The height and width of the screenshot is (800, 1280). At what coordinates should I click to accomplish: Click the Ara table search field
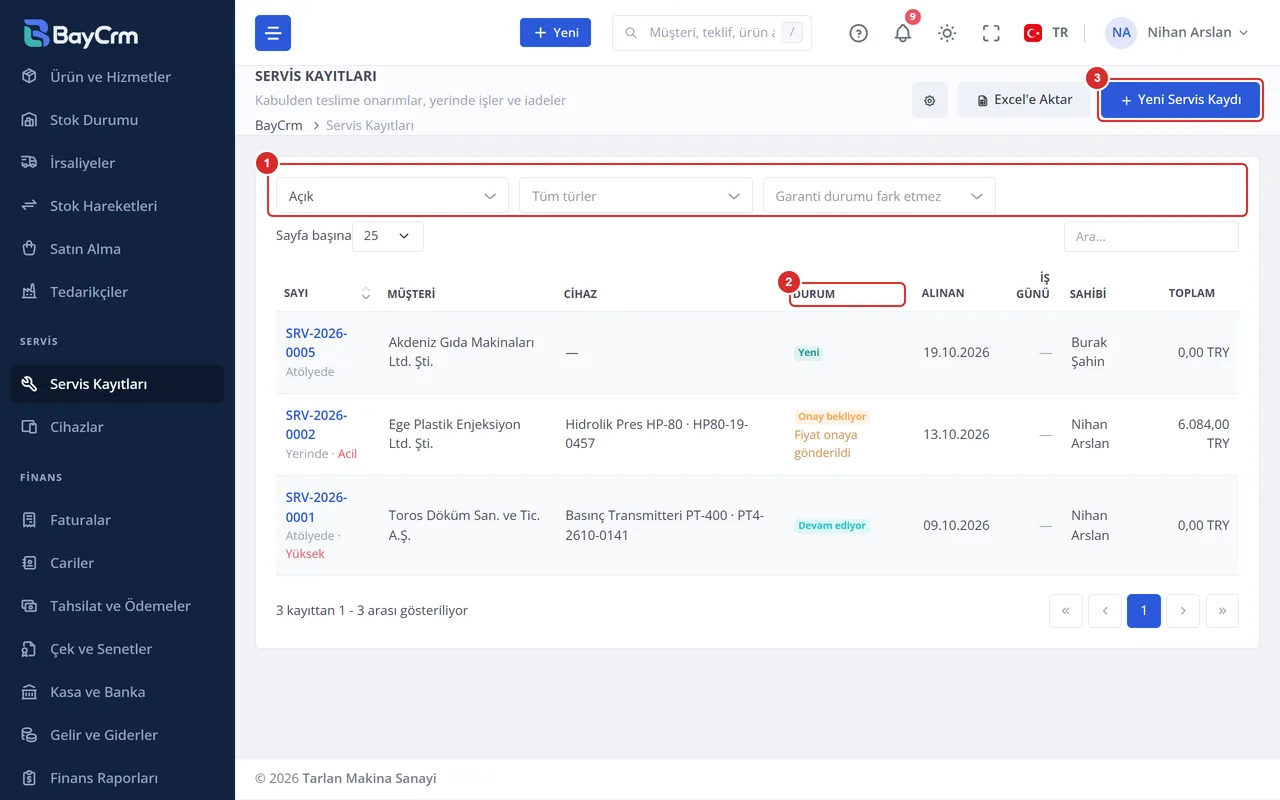coord(1151,236)
